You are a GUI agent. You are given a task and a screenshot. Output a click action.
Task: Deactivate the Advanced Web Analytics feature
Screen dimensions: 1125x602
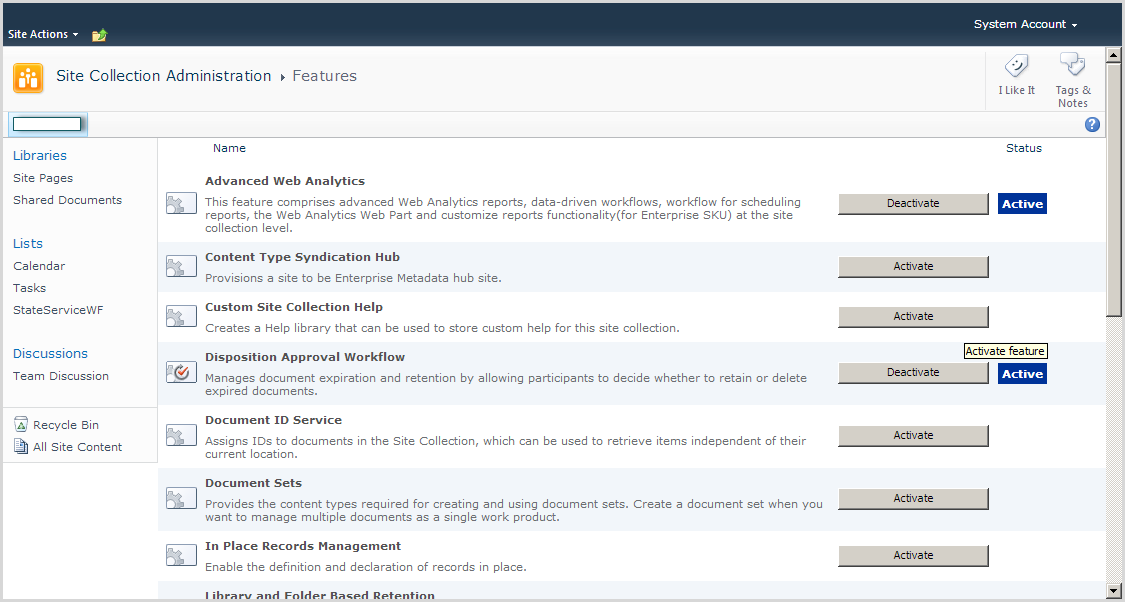tap(913, 204)
